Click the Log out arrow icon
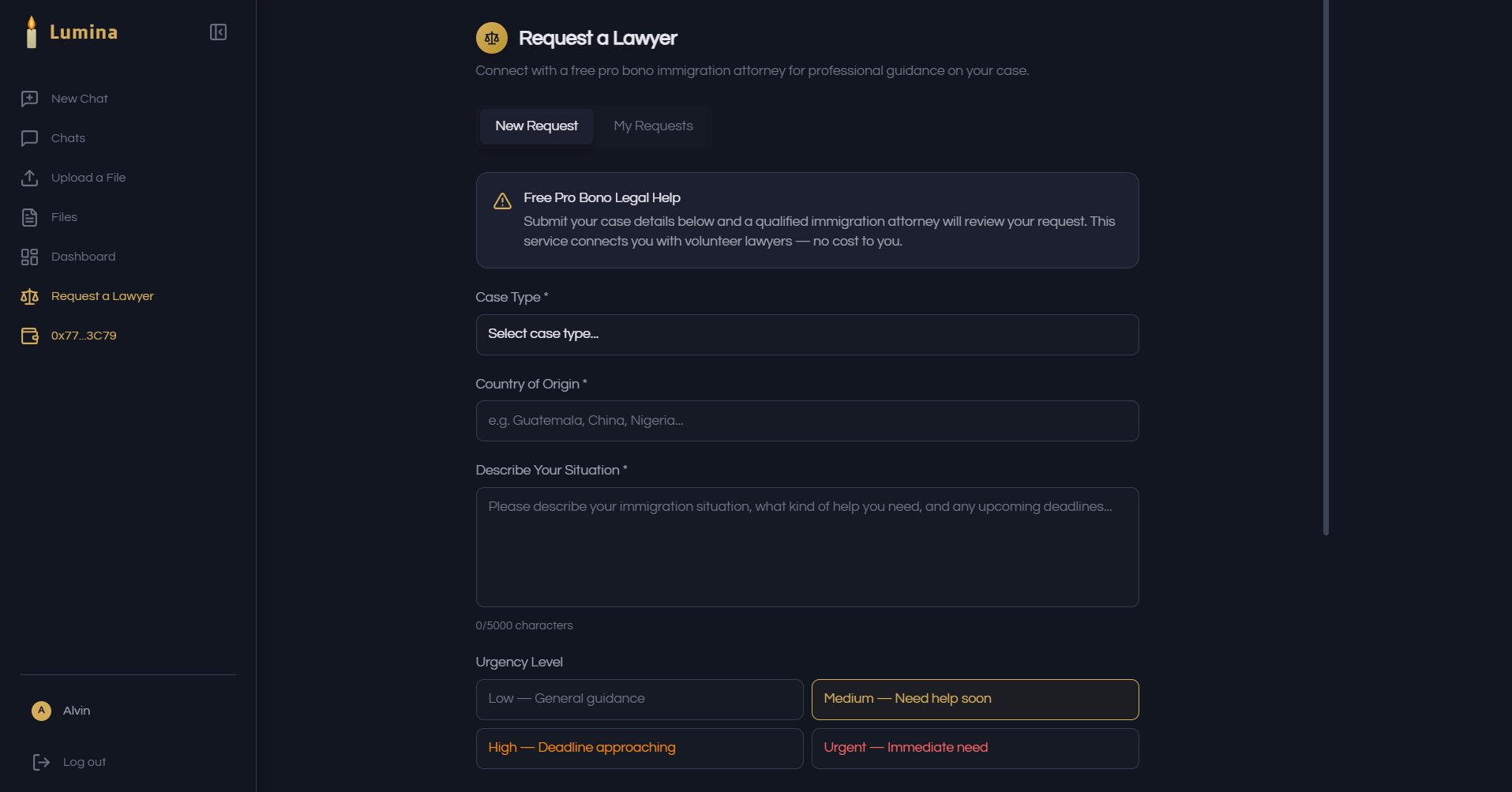This screenshot has width=1512, height=792. click(x=41, y=762)
